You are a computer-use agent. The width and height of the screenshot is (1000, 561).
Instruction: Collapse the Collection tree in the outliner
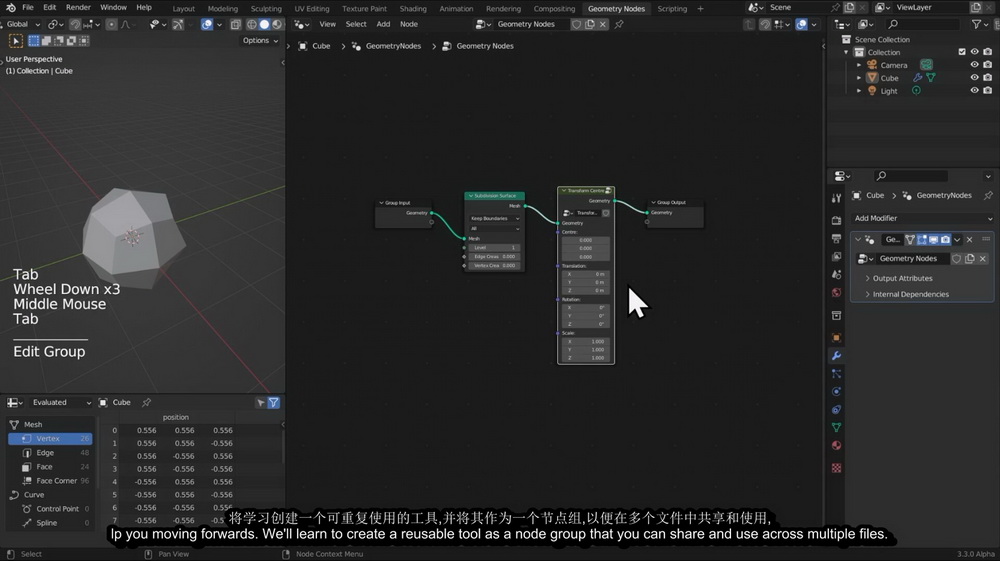(x=847, y=52)
